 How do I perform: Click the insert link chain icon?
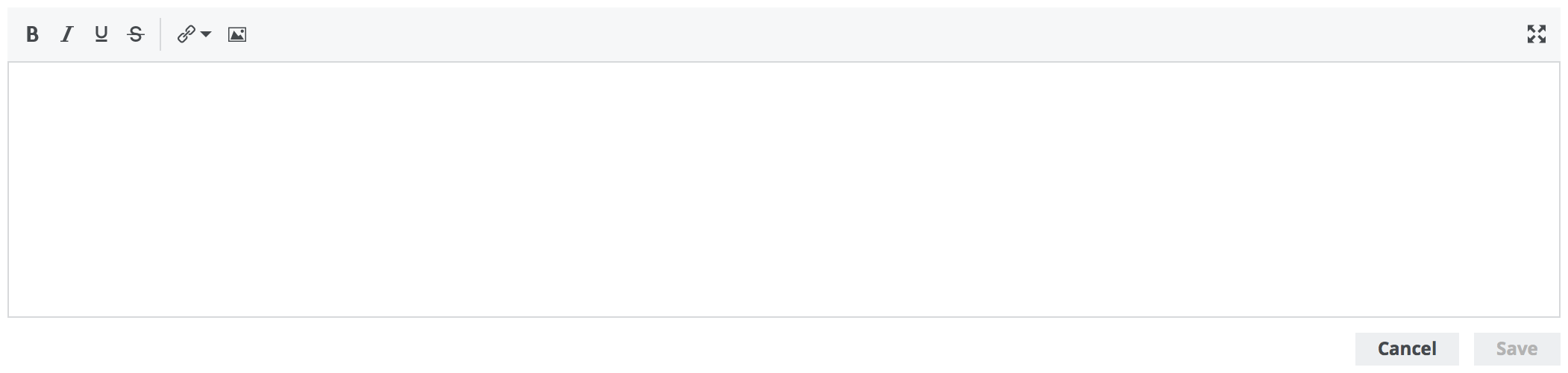(x=186, y=34)
